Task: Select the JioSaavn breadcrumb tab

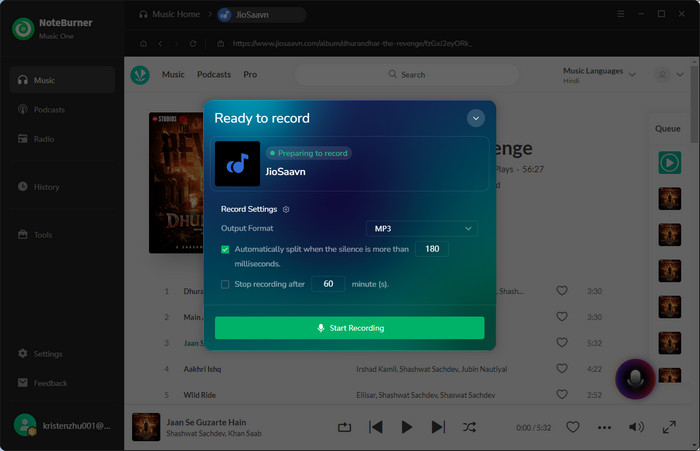Action: [x=262, y=15]
